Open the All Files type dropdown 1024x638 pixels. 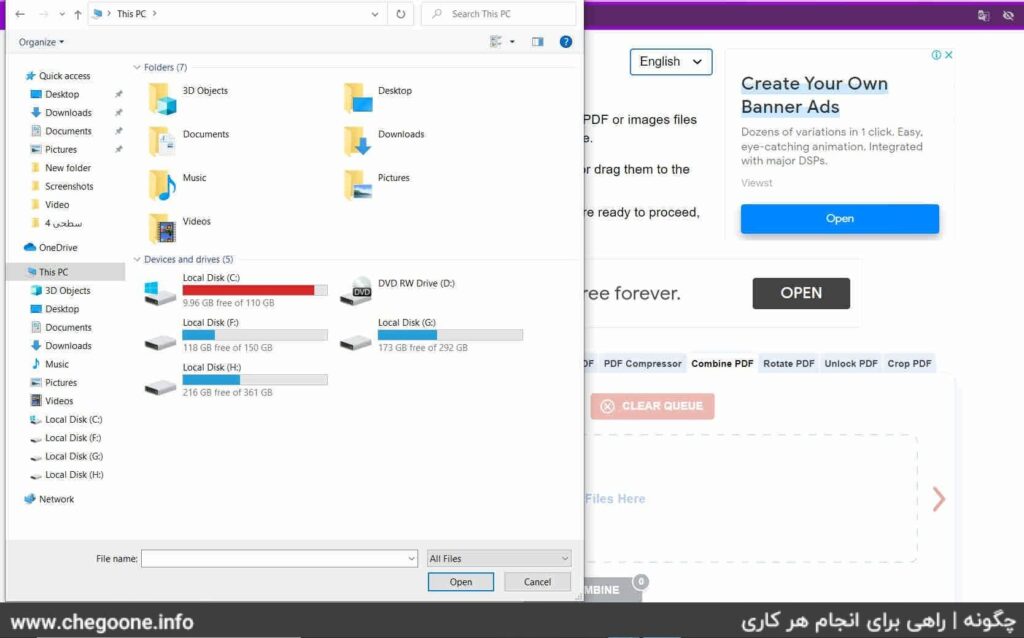pos(499,558)
